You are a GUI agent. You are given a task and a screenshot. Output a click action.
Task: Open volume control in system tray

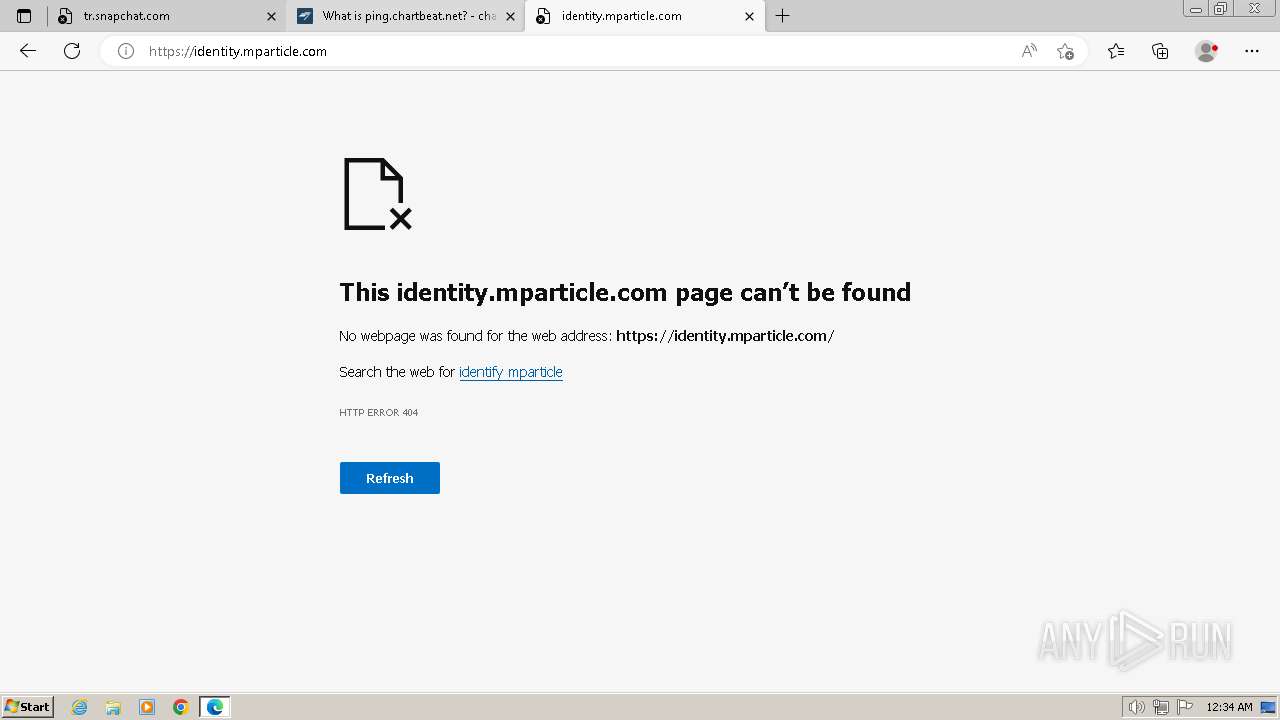coord(1137,707)
